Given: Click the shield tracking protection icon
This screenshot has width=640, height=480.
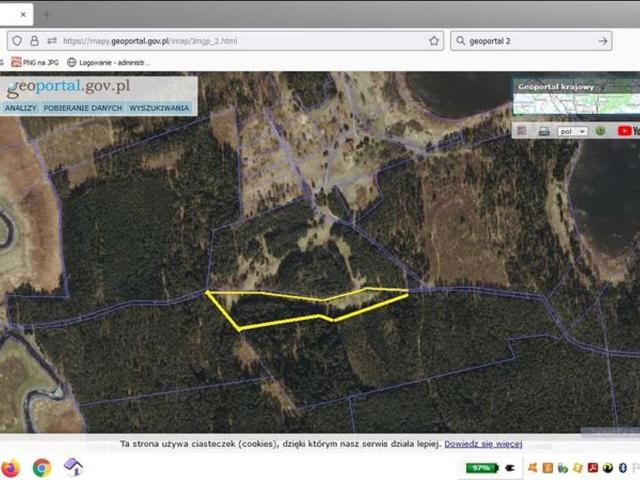Looking at the screenshot, I should coord(16,41).
